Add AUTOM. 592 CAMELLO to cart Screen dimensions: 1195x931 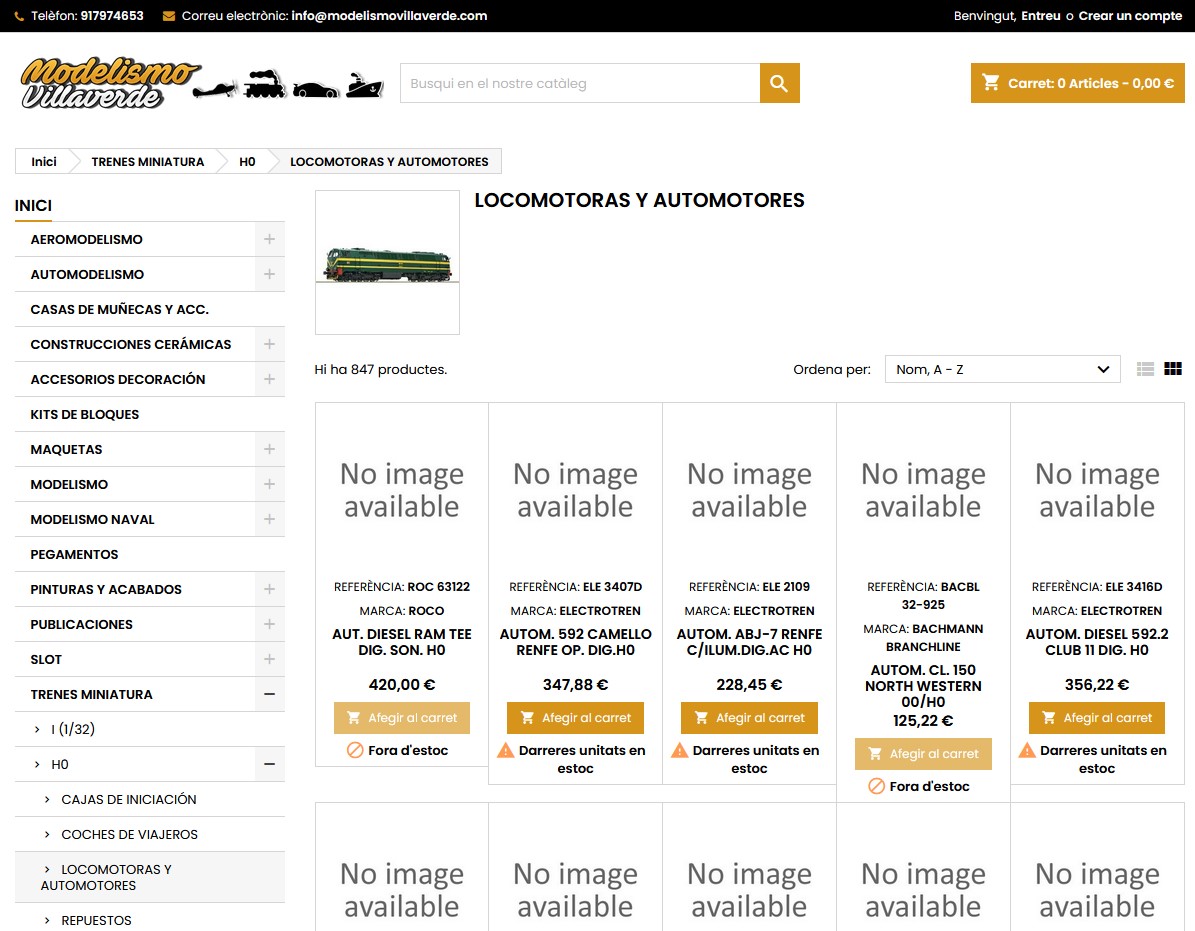click(x=575, y=718)
